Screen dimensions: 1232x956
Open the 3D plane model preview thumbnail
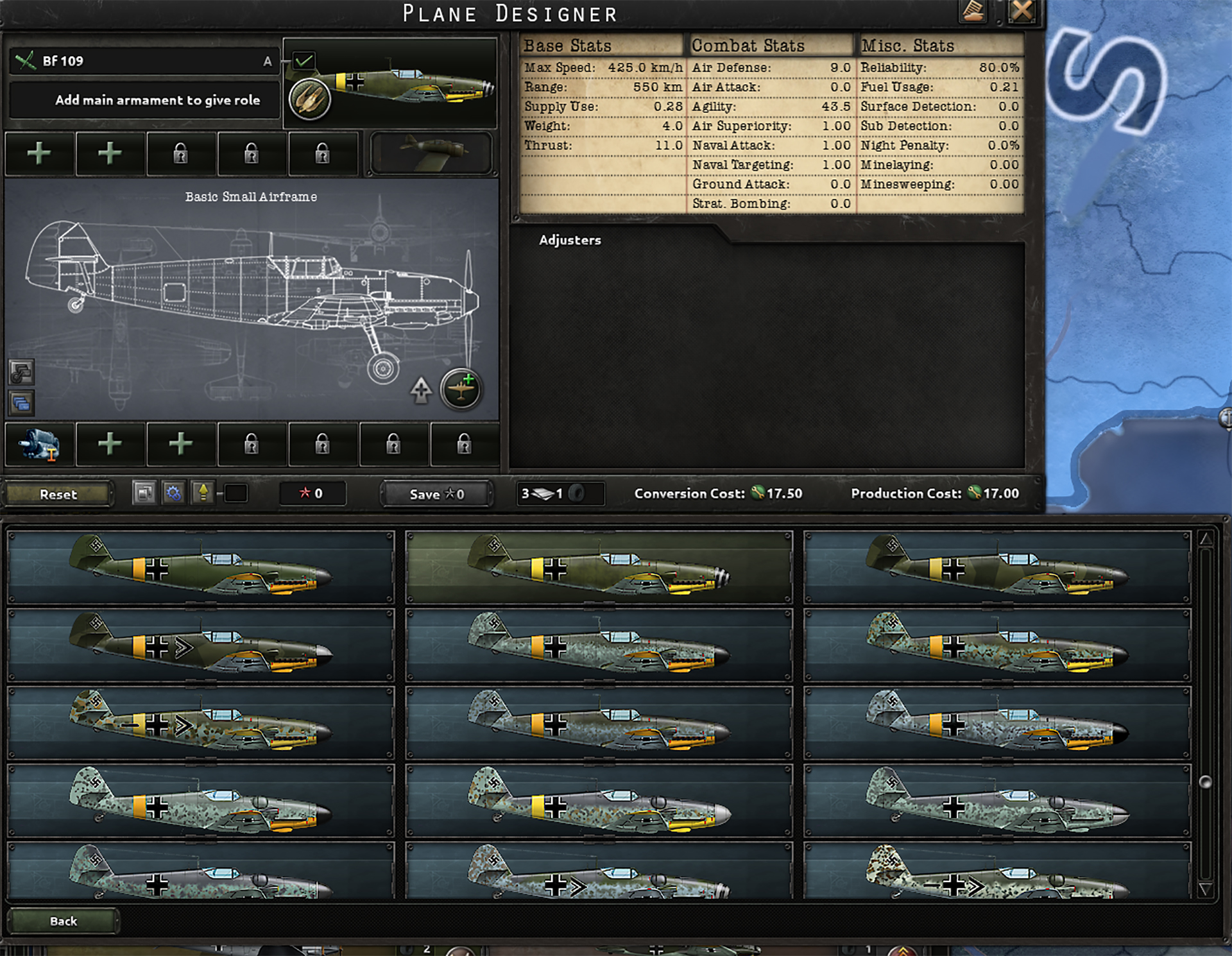click(431, 153)
